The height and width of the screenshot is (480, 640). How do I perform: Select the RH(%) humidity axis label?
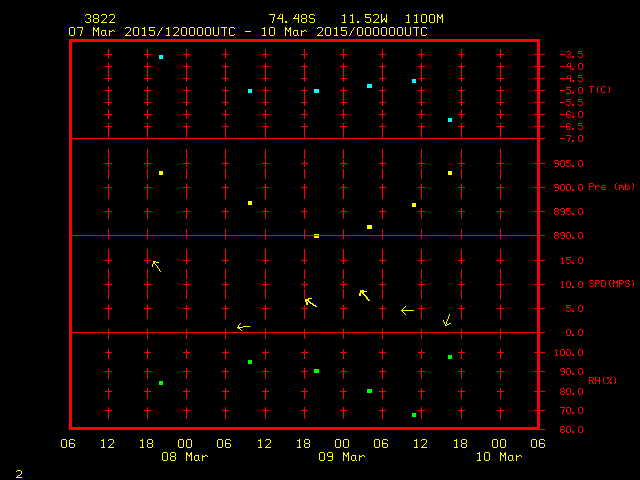click(600, 380)
